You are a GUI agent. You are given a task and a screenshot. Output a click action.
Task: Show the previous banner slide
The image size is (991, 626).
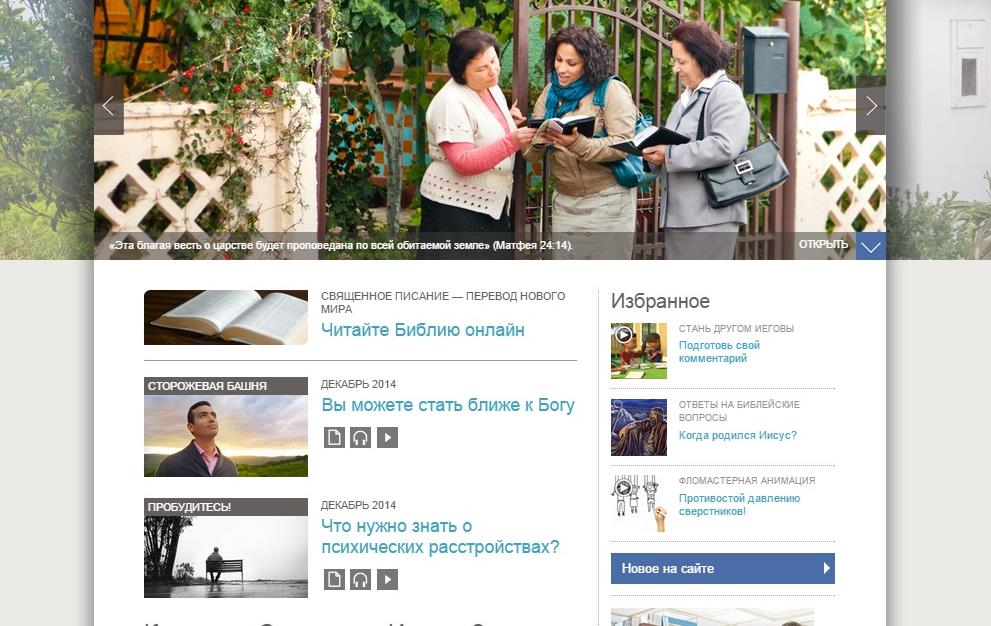point(109,106)
